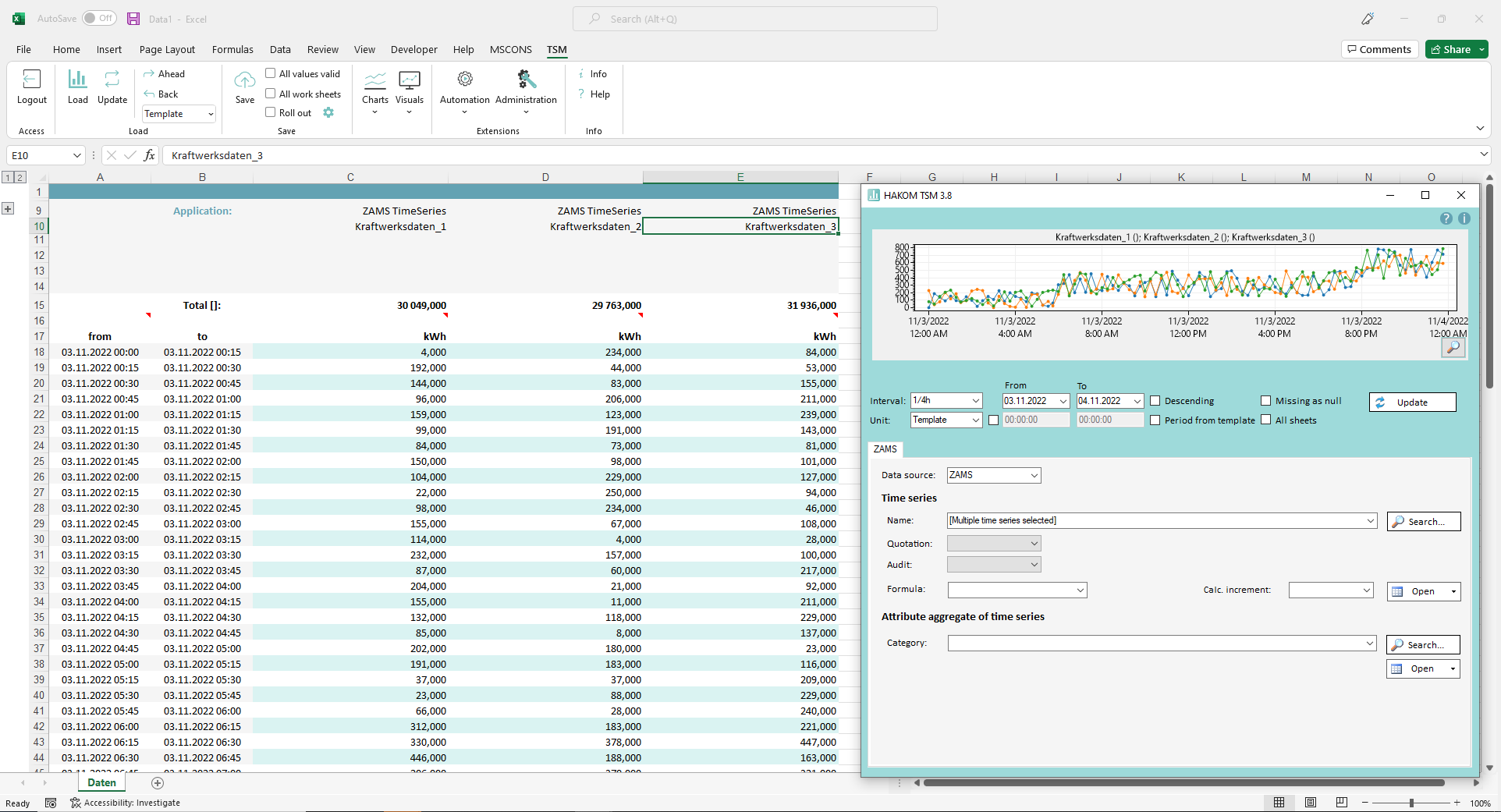1501x812 pixels.
Task: Click the Name Box showing E10
Action: [45, 155]
